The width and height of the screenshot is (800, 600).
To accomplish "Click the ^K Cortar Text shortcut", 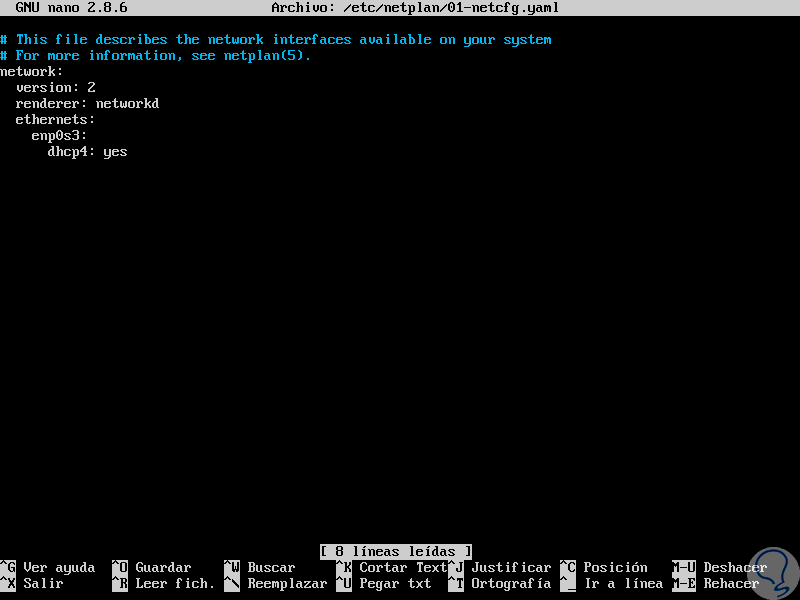I will (392, 567).
